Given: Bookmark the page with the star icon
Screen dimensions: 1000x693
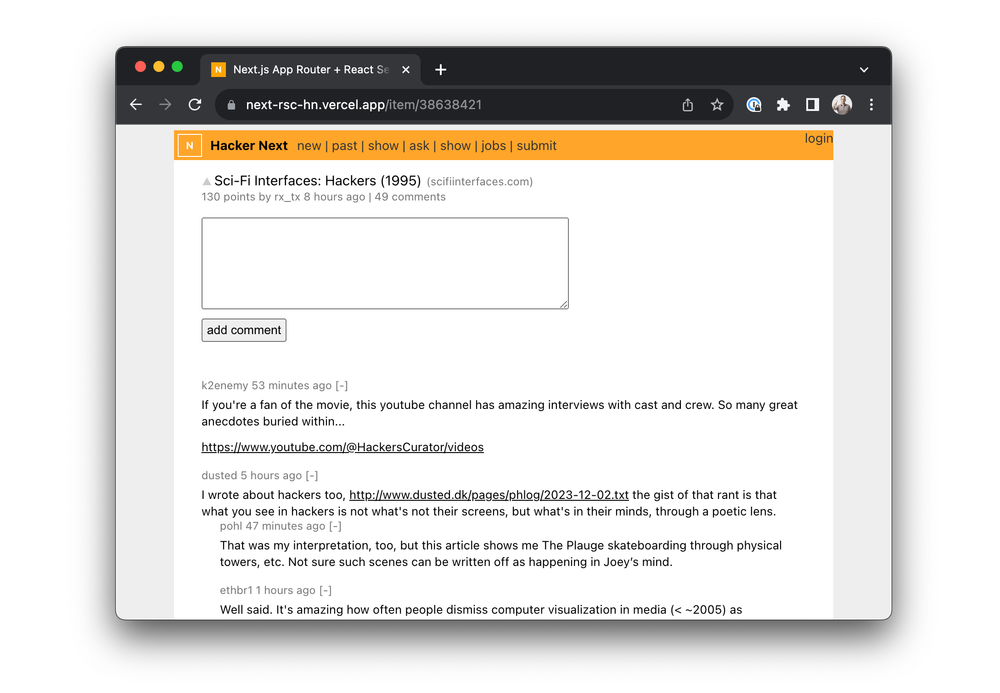Looking at the screenshot, I should coord(716,104).
